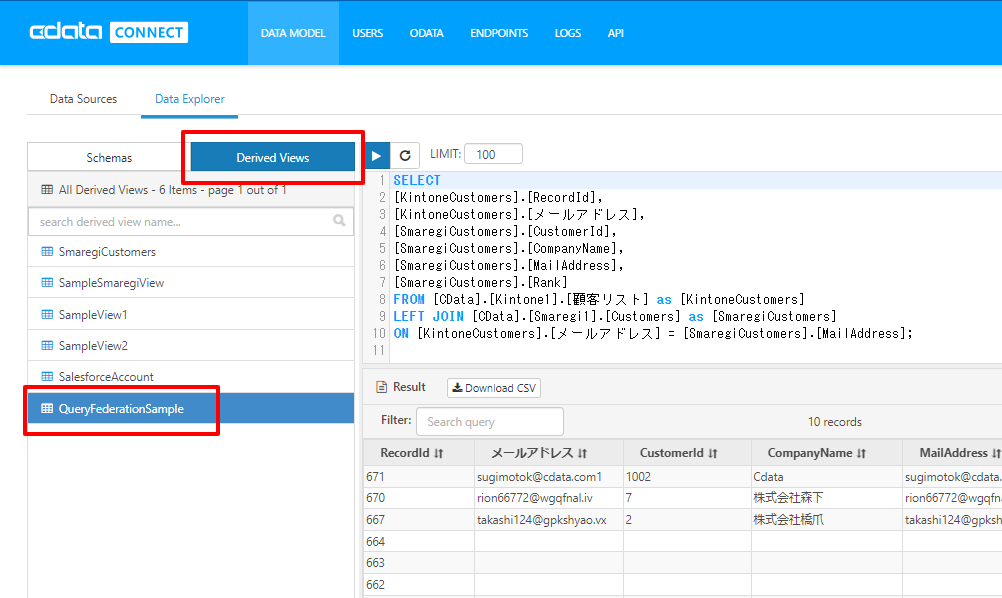Sort by メールアドレス using its sort arrows
The image size is (1002, 598).
pos(582,453)
